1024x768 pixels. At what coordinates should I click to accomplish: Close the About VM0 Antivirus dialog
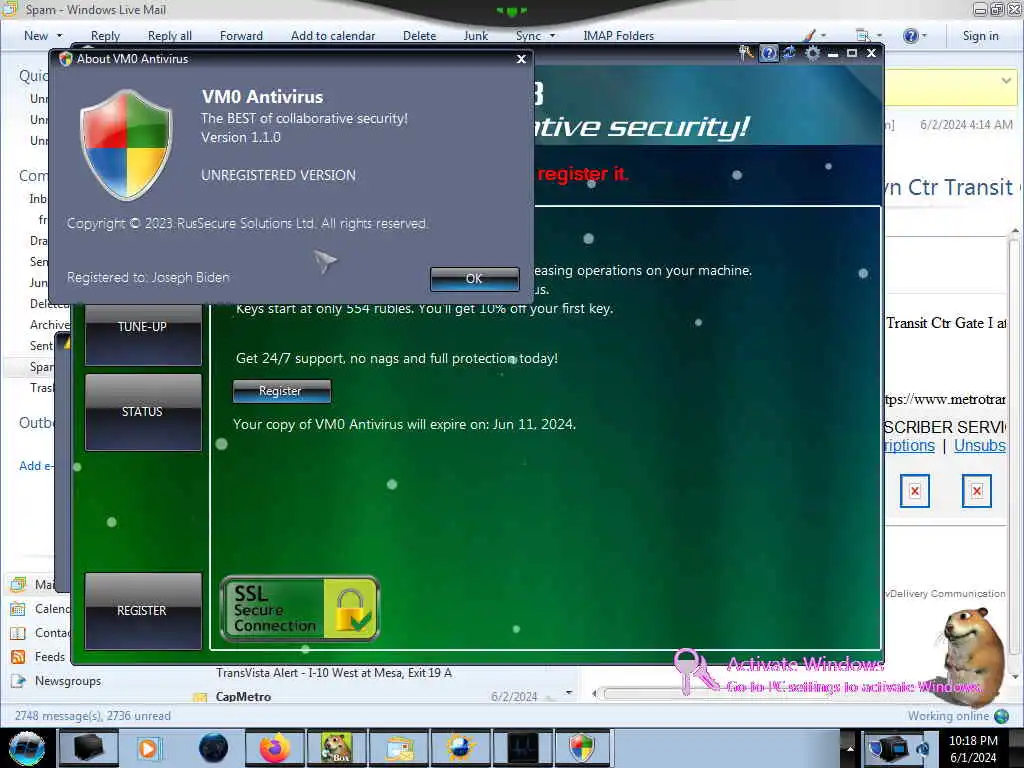tap(521, 59)
